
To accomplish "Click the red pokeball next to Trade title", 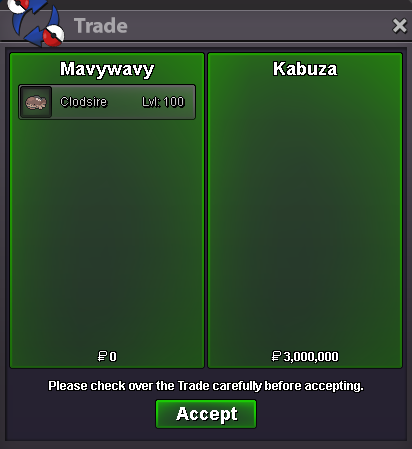I will [x=54, y=35].
